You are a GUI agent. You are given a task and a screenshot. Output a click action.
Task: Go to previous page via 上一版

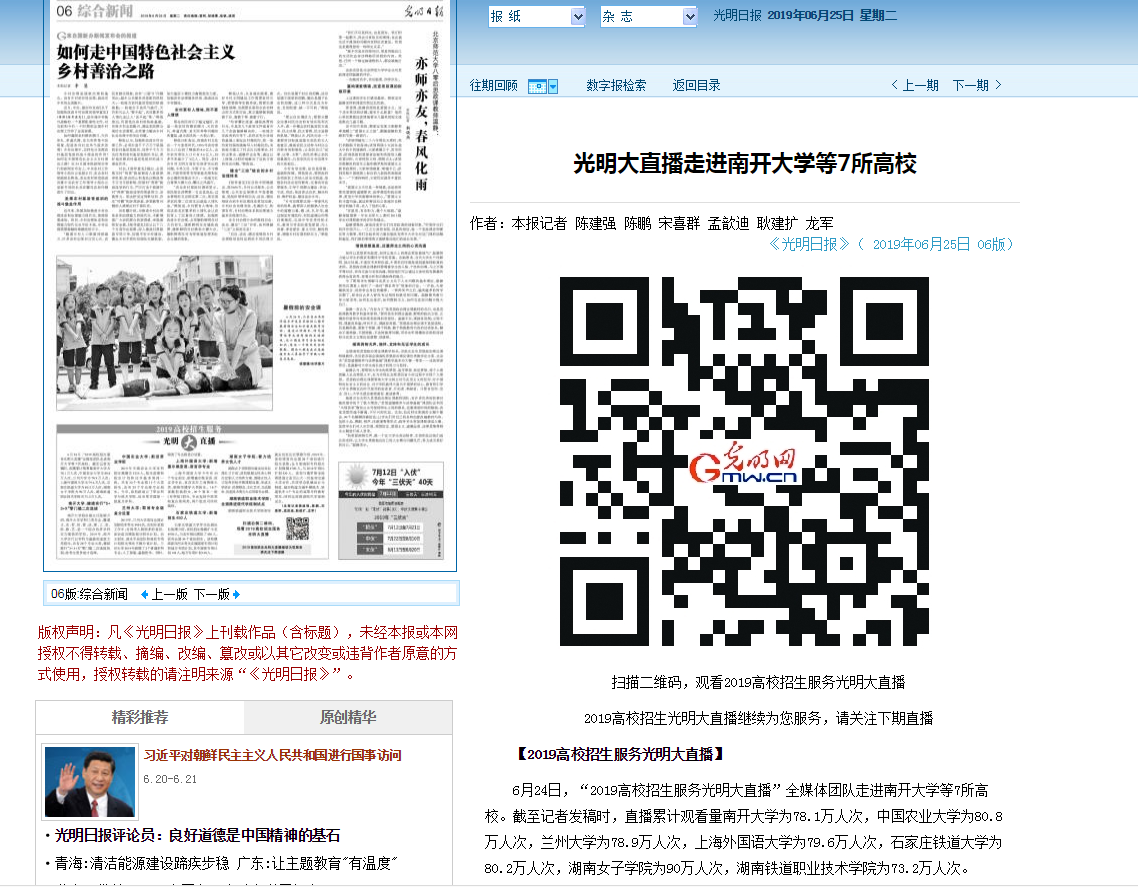point(169,594)
